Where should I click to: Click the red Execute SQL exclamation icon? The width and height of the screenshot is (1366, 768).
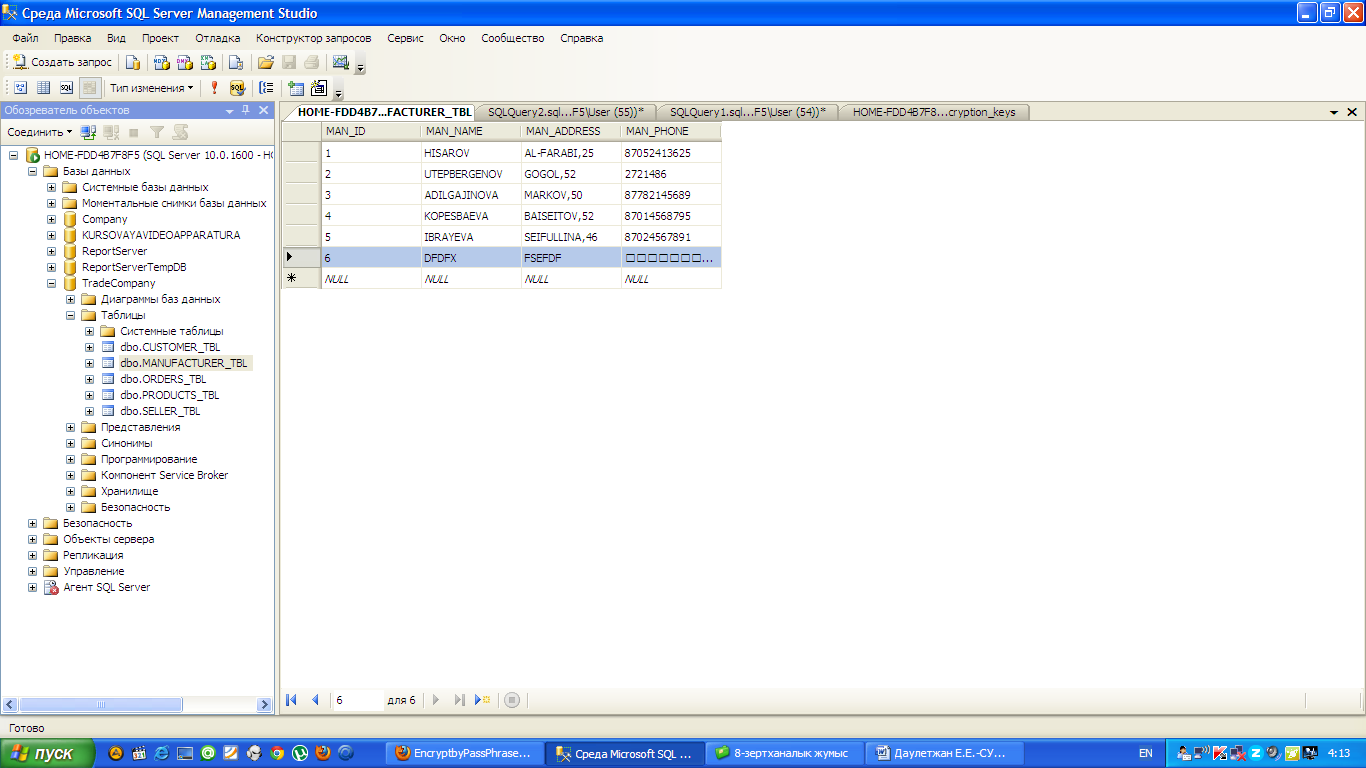click(214, 88)
